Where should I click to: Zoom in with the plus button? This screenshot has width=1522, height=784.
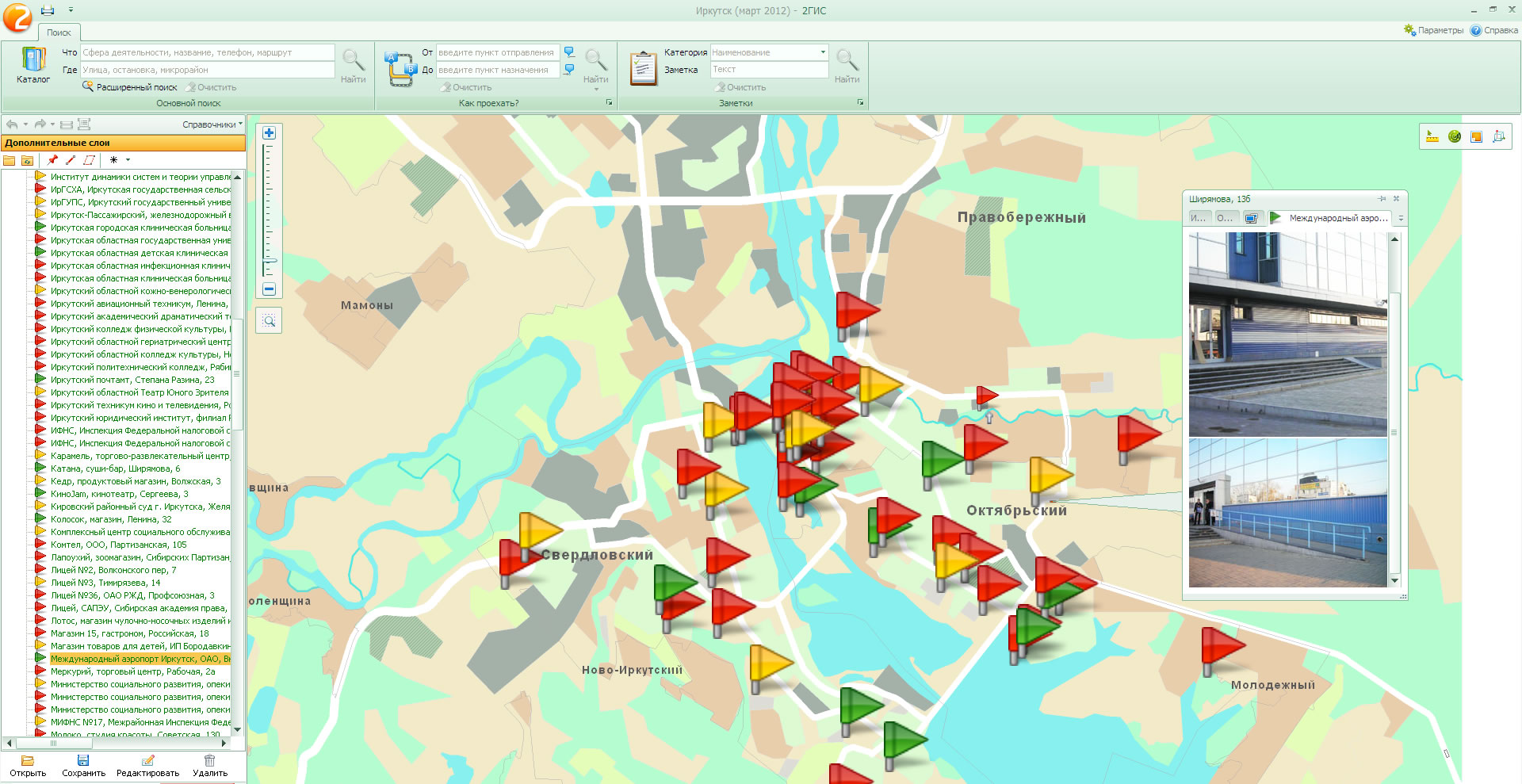coord(269,133)
